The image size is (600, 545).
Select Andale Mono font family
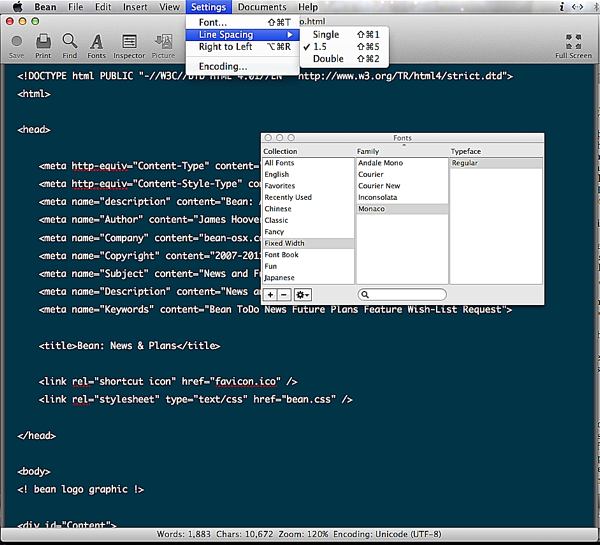(402, 163)
